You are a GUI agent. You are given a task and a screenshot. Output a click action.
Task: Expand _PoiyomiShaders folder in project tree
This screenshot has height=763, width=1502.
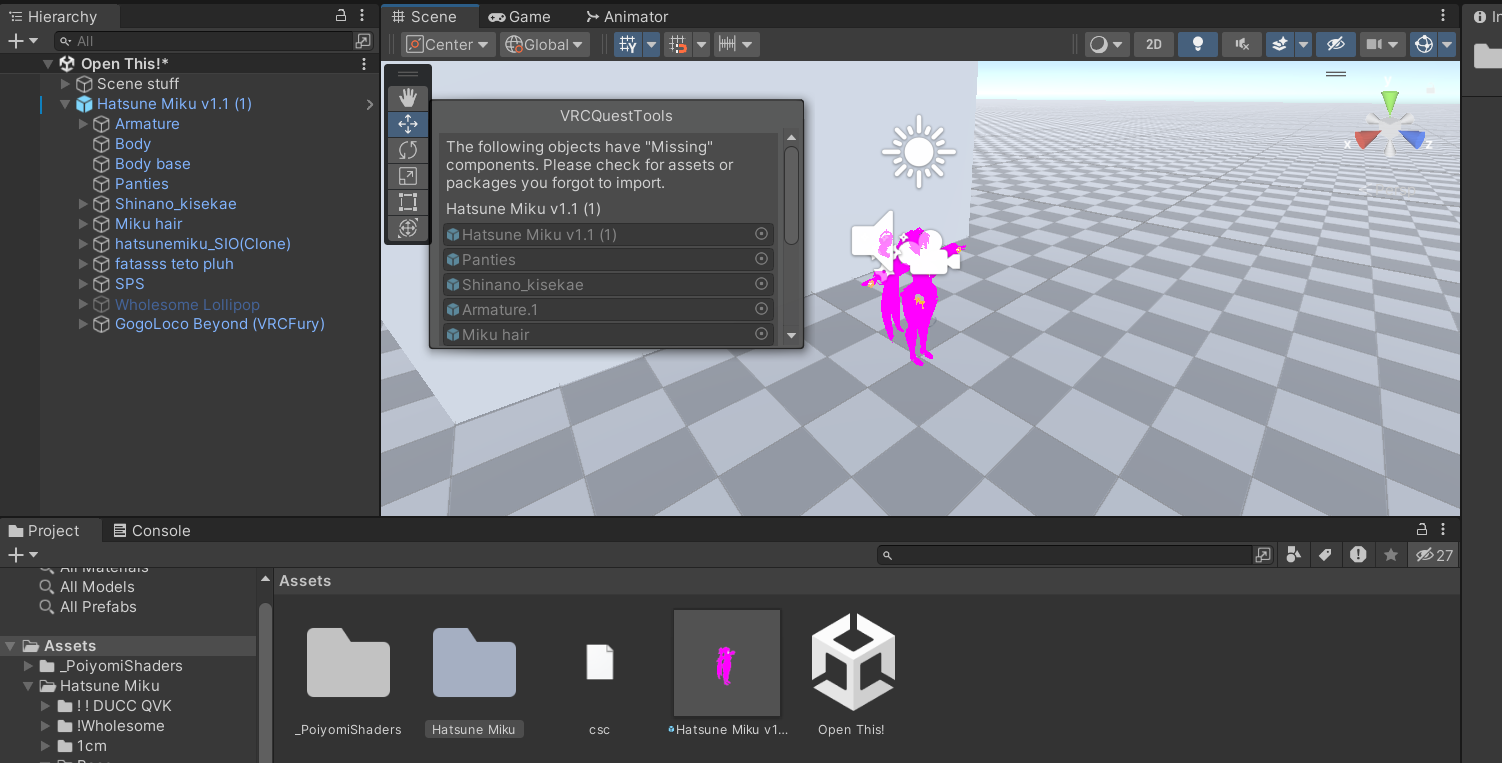28,666
